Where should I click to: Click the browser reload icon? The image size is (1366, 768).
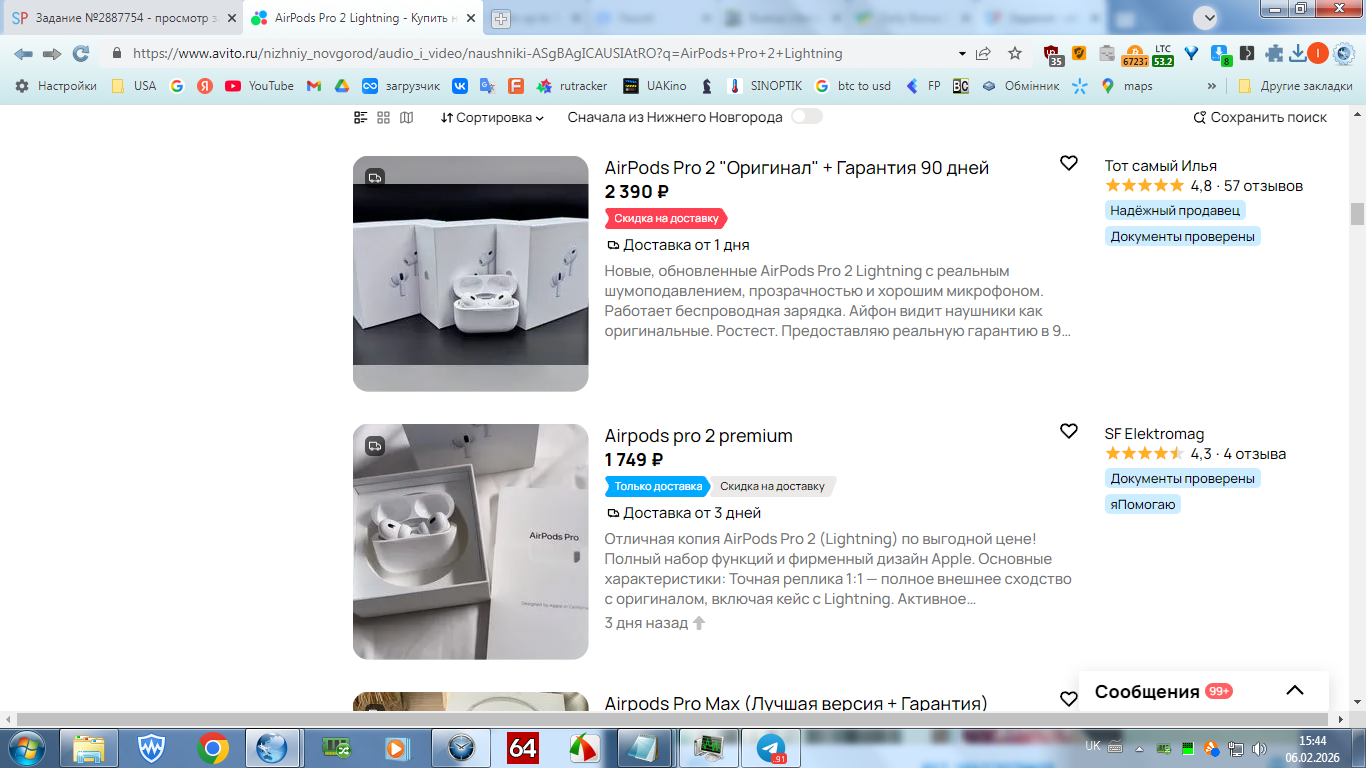click(x=81, y=53)
